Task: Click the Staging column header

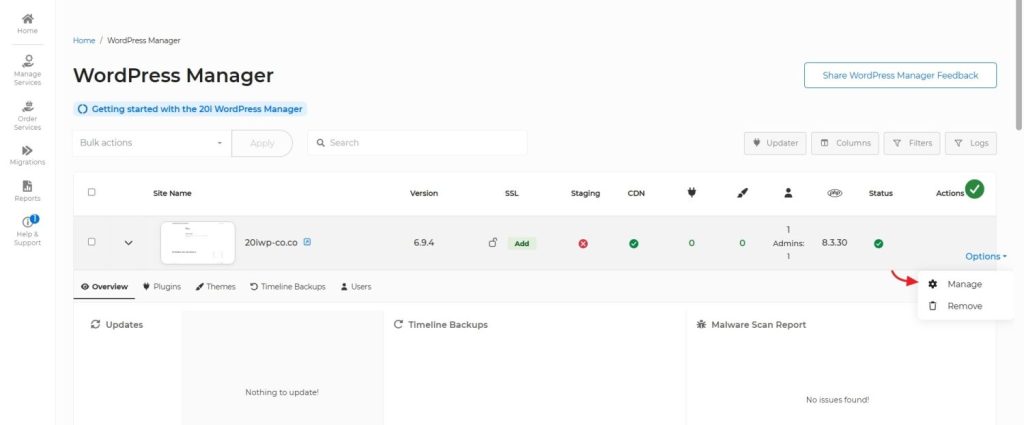Action: (585, 193)
